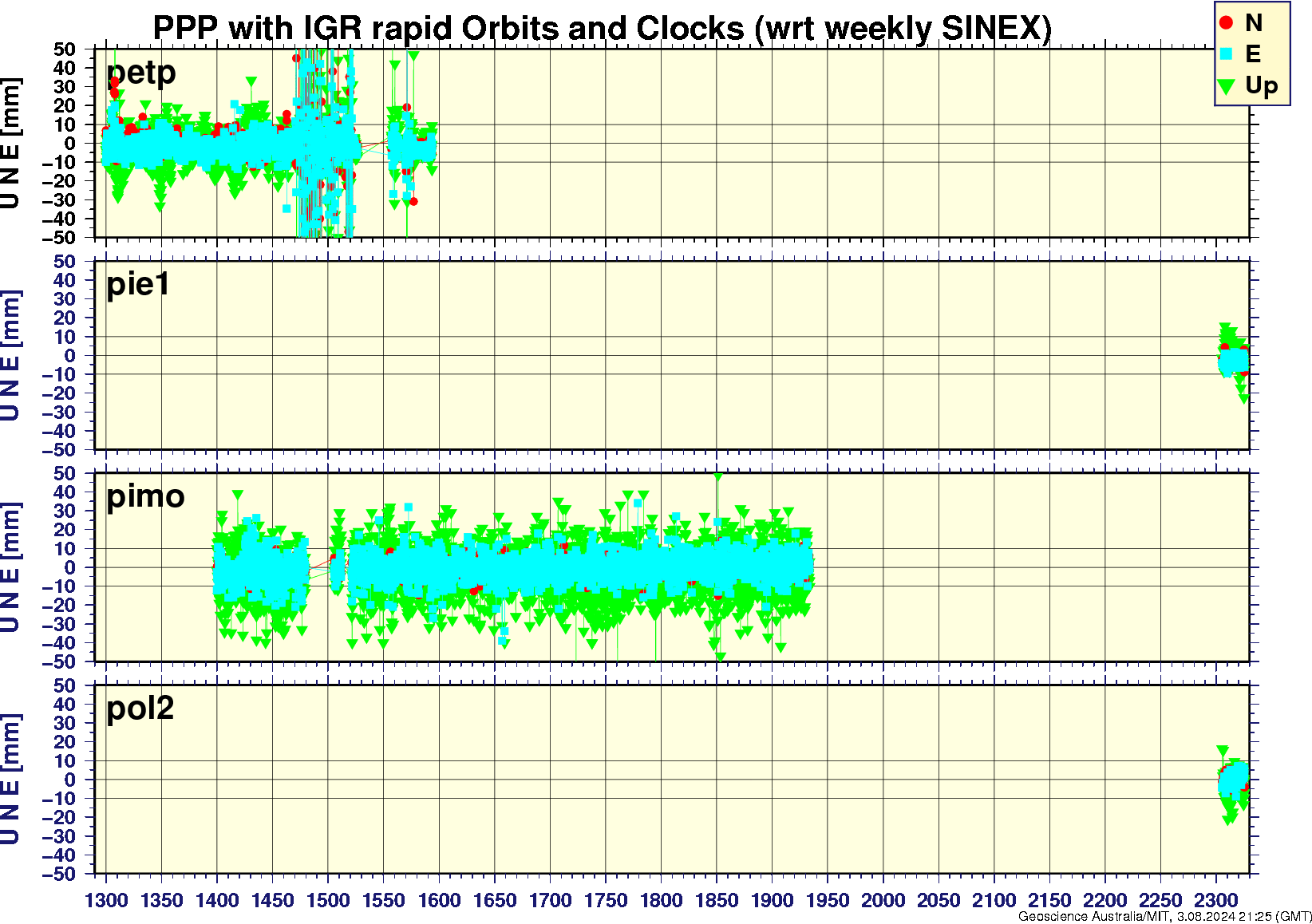
Task: Click the 2150 x-axis tick label
Action: 1049,900
